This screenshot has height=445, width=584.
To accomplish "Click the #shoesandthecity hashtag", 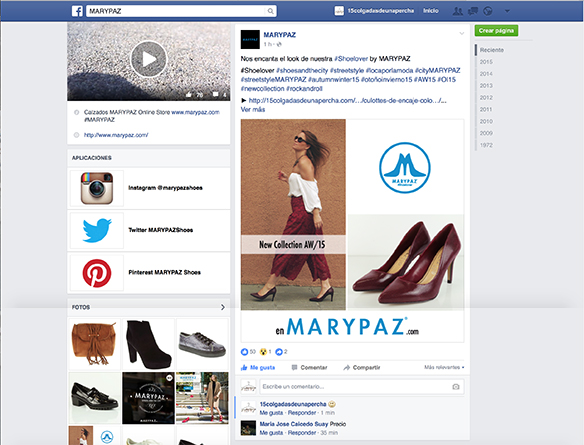I will click(x=302, y=70).
